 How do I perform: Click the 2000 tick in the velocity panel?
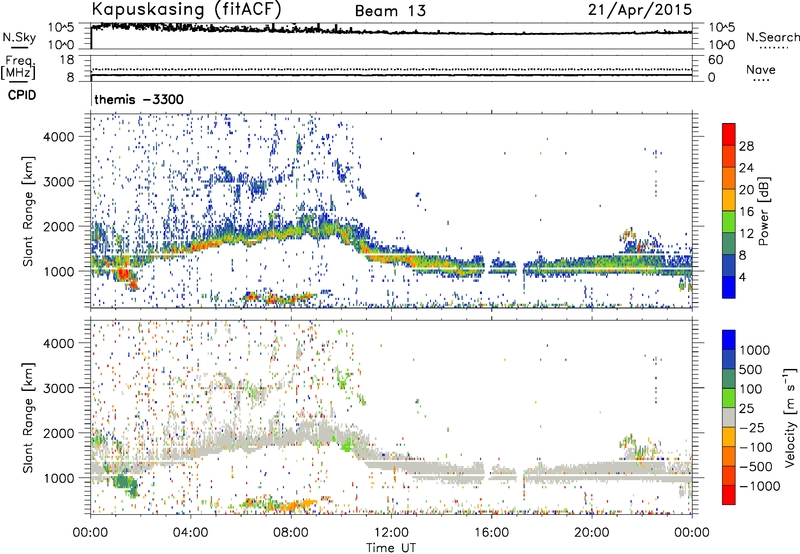tap(58, 434)
